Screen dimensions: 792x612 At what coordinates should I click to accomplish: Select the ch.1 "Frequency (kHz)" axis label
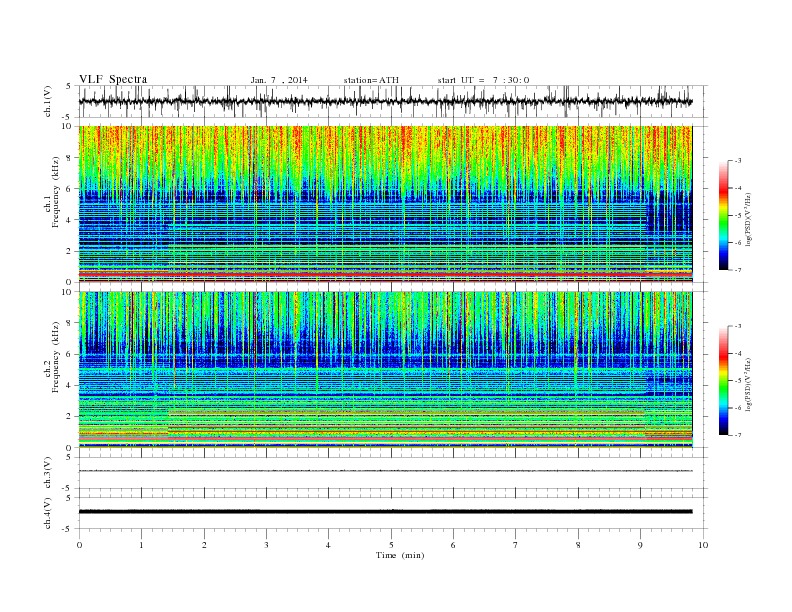click(x=56, y=192)
